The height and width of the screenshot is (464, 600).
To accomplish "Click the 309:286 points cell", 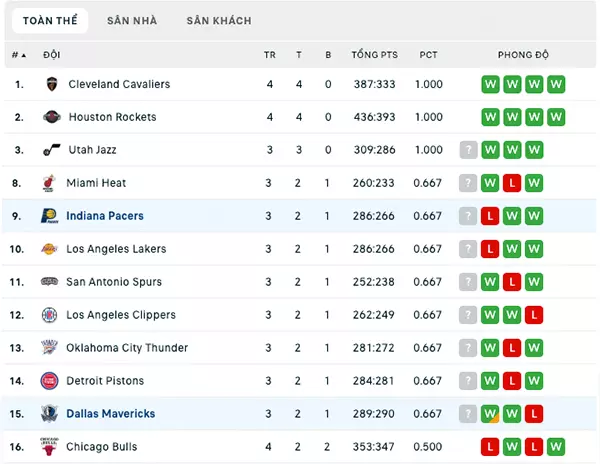I will [375, 150].
